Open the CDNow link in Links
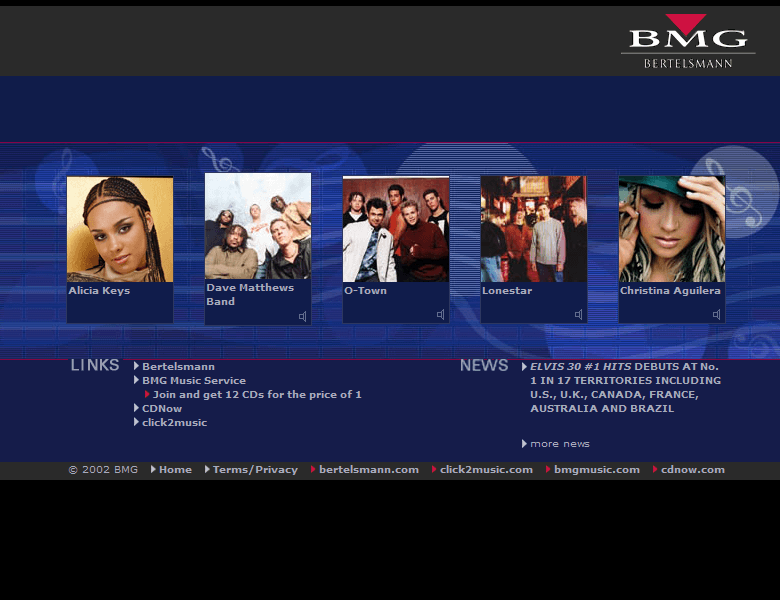 pos(162,408)
